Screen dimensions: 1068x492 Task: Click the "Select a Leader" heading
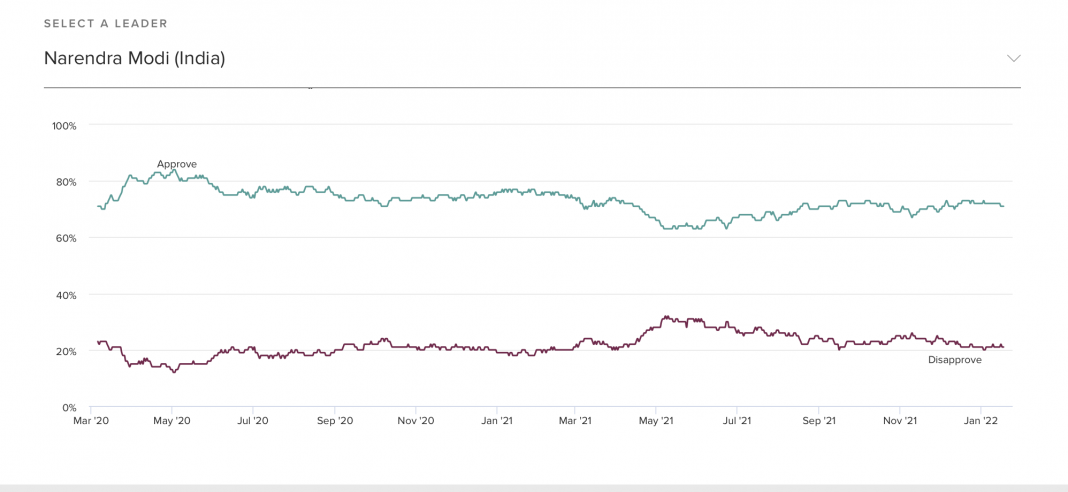coord(106,23)
